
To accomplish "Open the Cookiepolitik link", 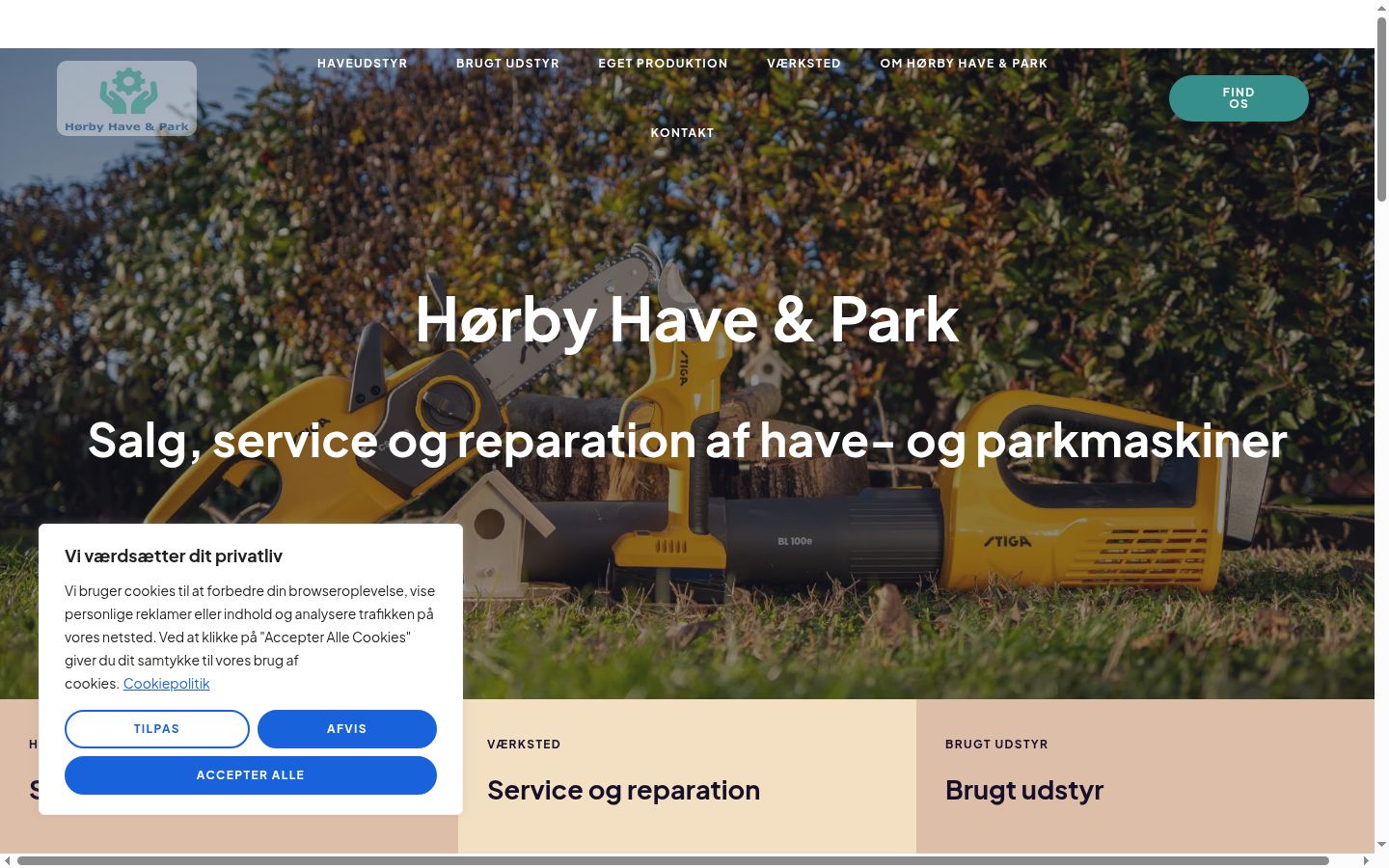I will pyautogui.click(x=166, y=683).
